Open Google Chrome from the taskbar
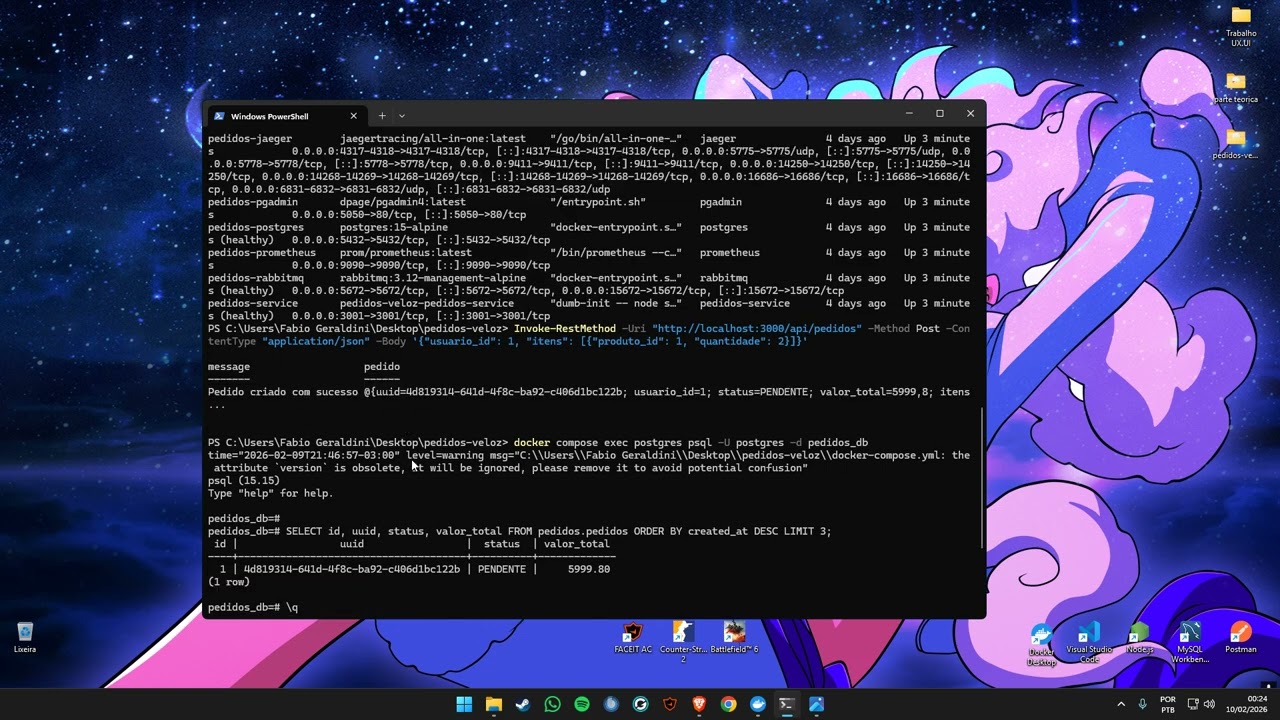The image size is (1280, 720). (x=728, y=704)
